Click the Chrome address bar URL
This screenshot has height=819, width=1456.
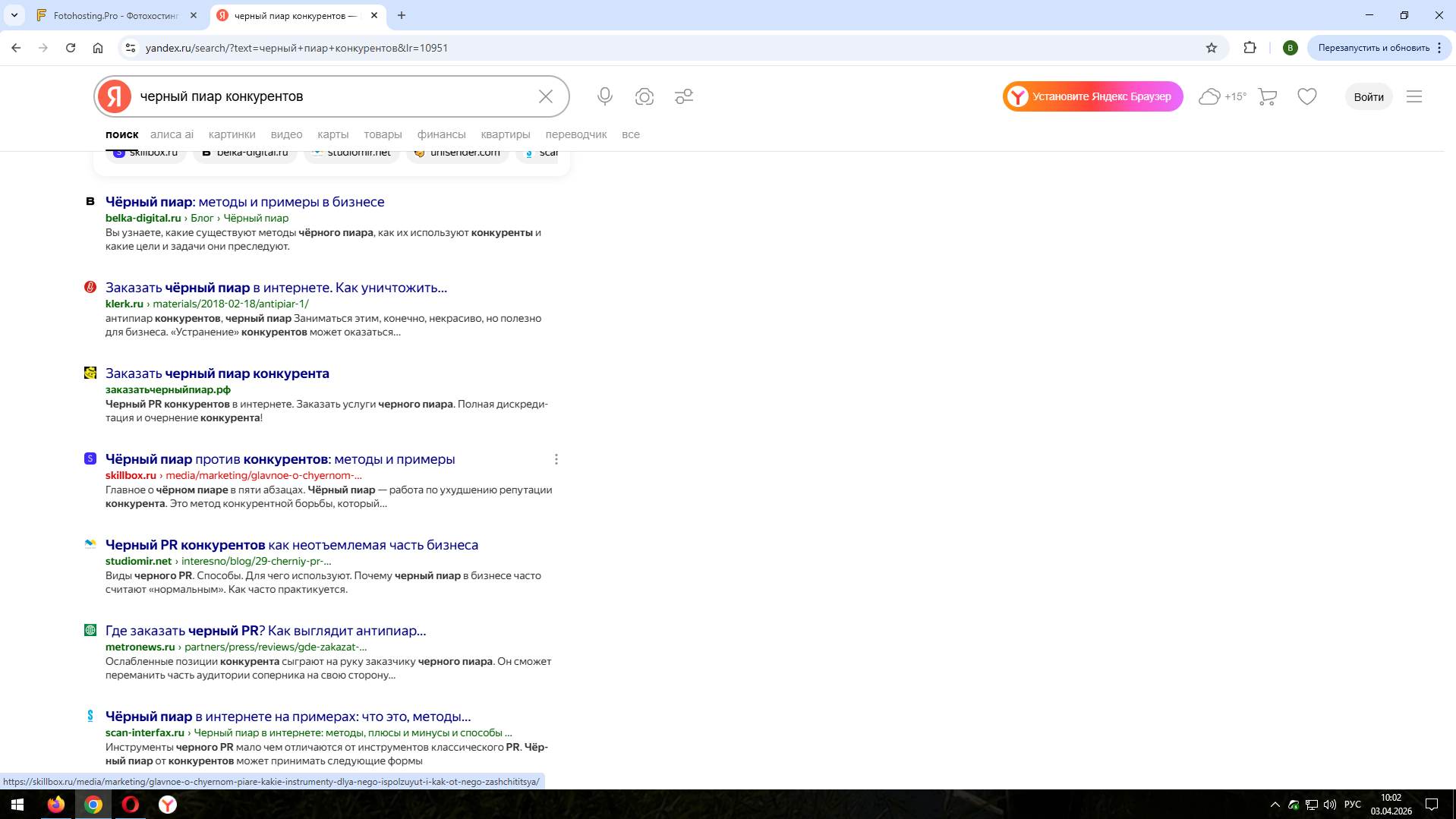click(297, 48)
